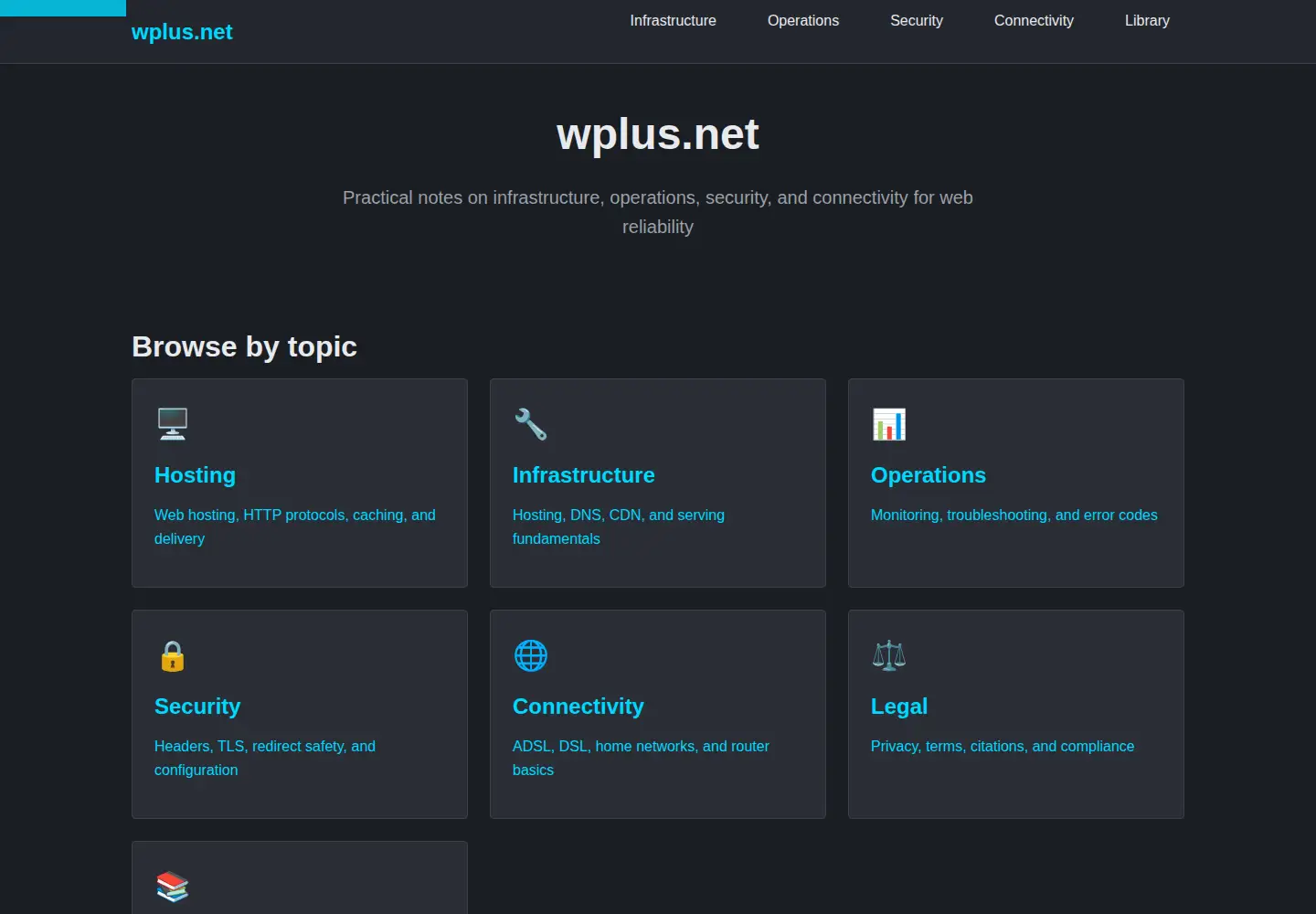Viewport: 1316px width, 914px height.
Task: Click the globe icon on Connectivity card
Action: click(x=531, y=655)
